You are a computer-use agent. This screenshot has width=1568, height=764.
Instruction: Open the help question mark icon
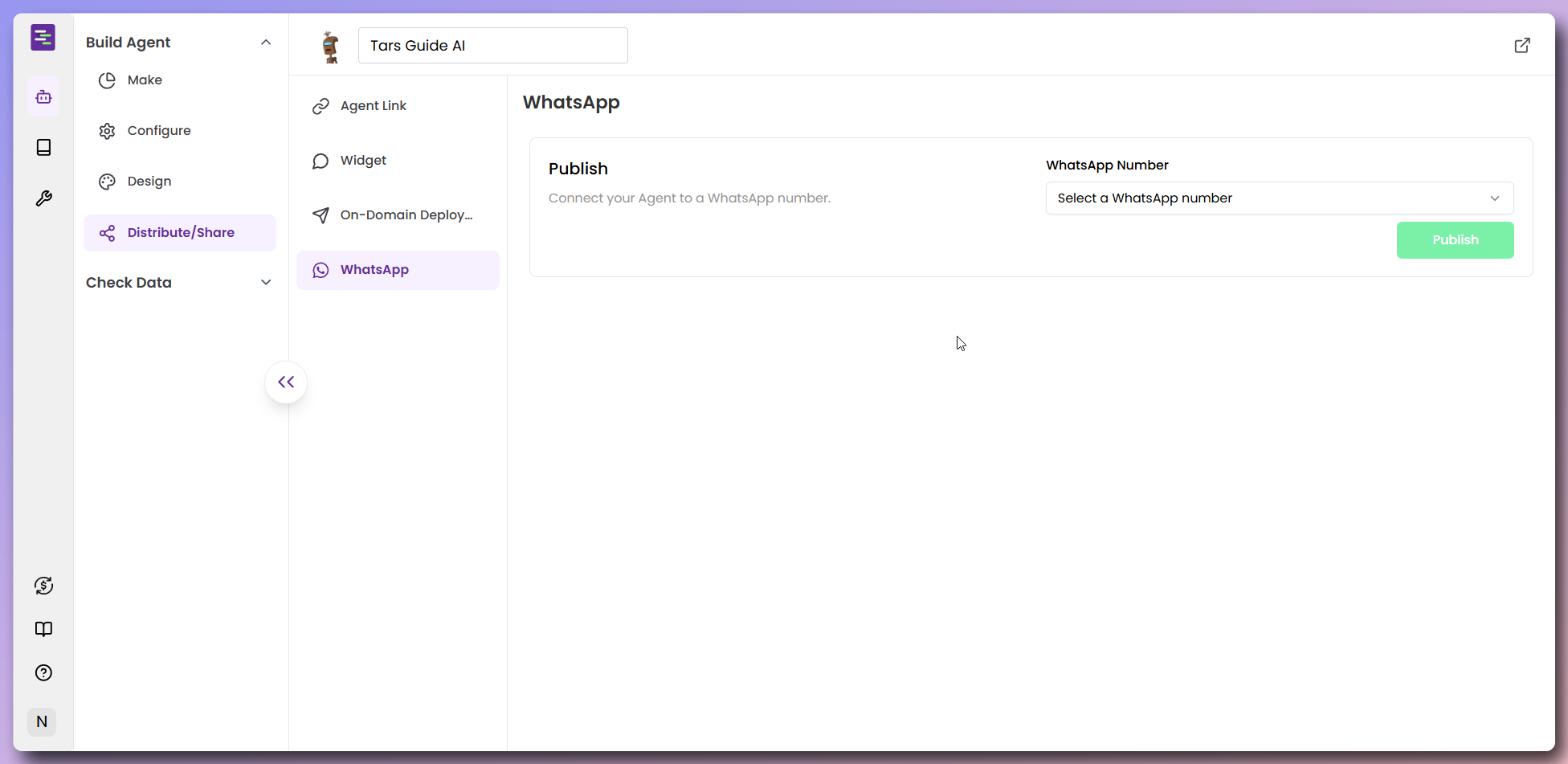pos(43,673)
